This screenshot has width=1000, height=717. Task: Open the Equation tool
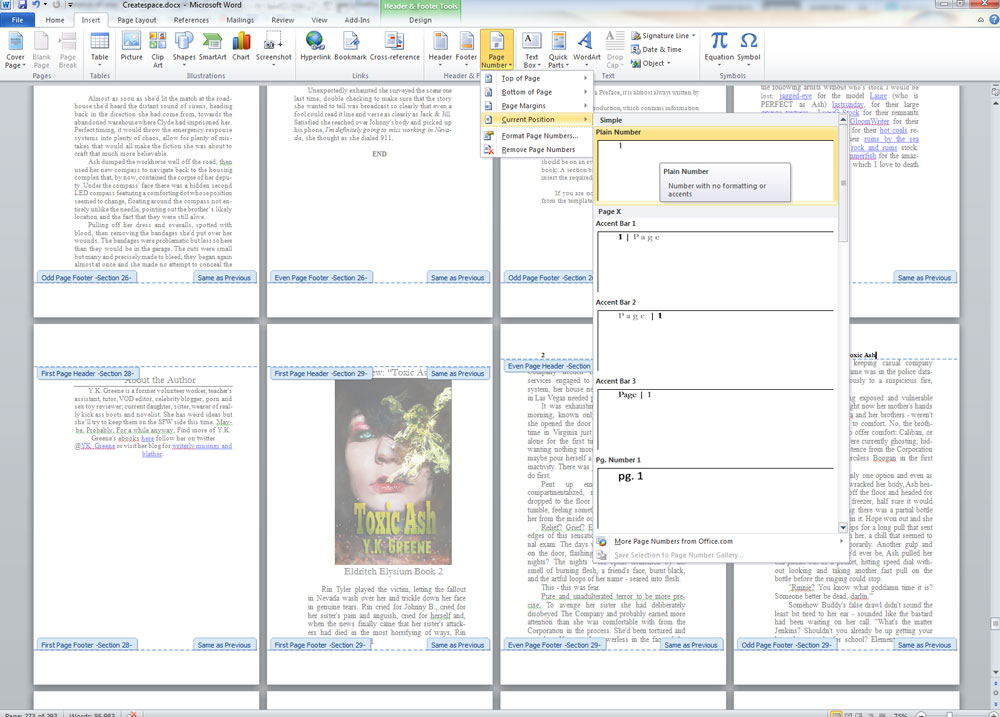click(x=718, y=46)
